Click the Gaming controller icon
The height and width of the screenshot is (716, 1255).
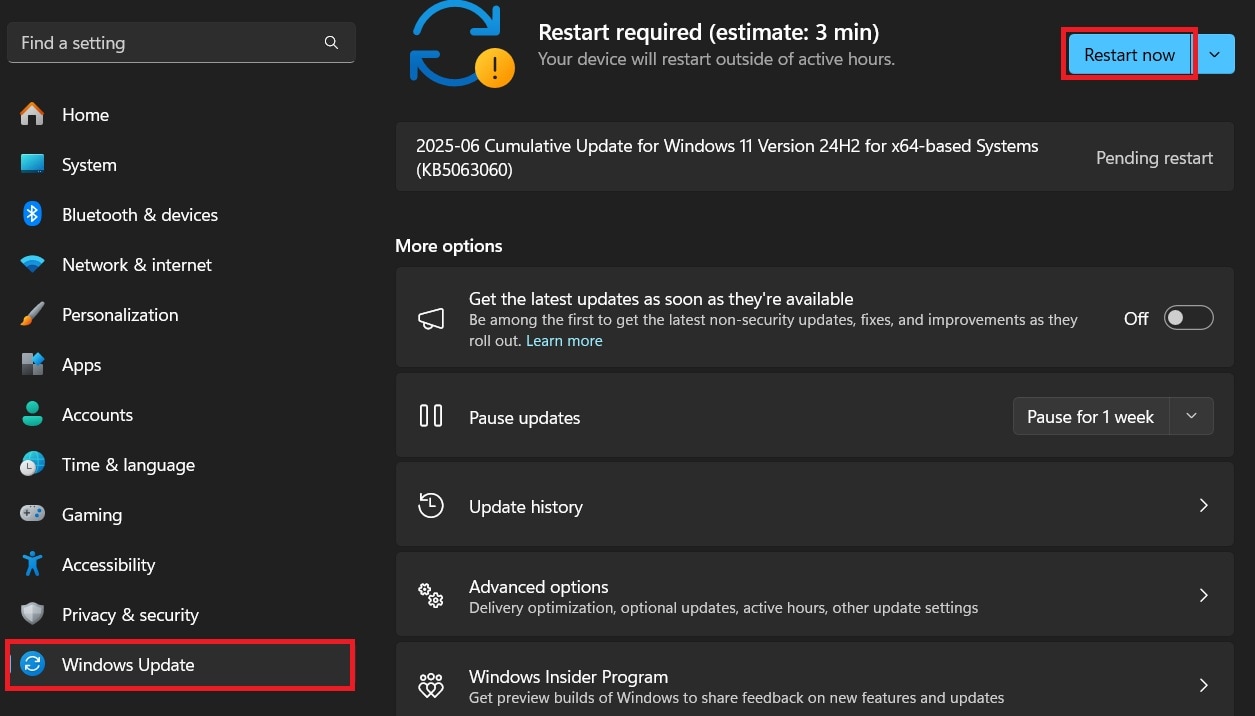[32, 514]
